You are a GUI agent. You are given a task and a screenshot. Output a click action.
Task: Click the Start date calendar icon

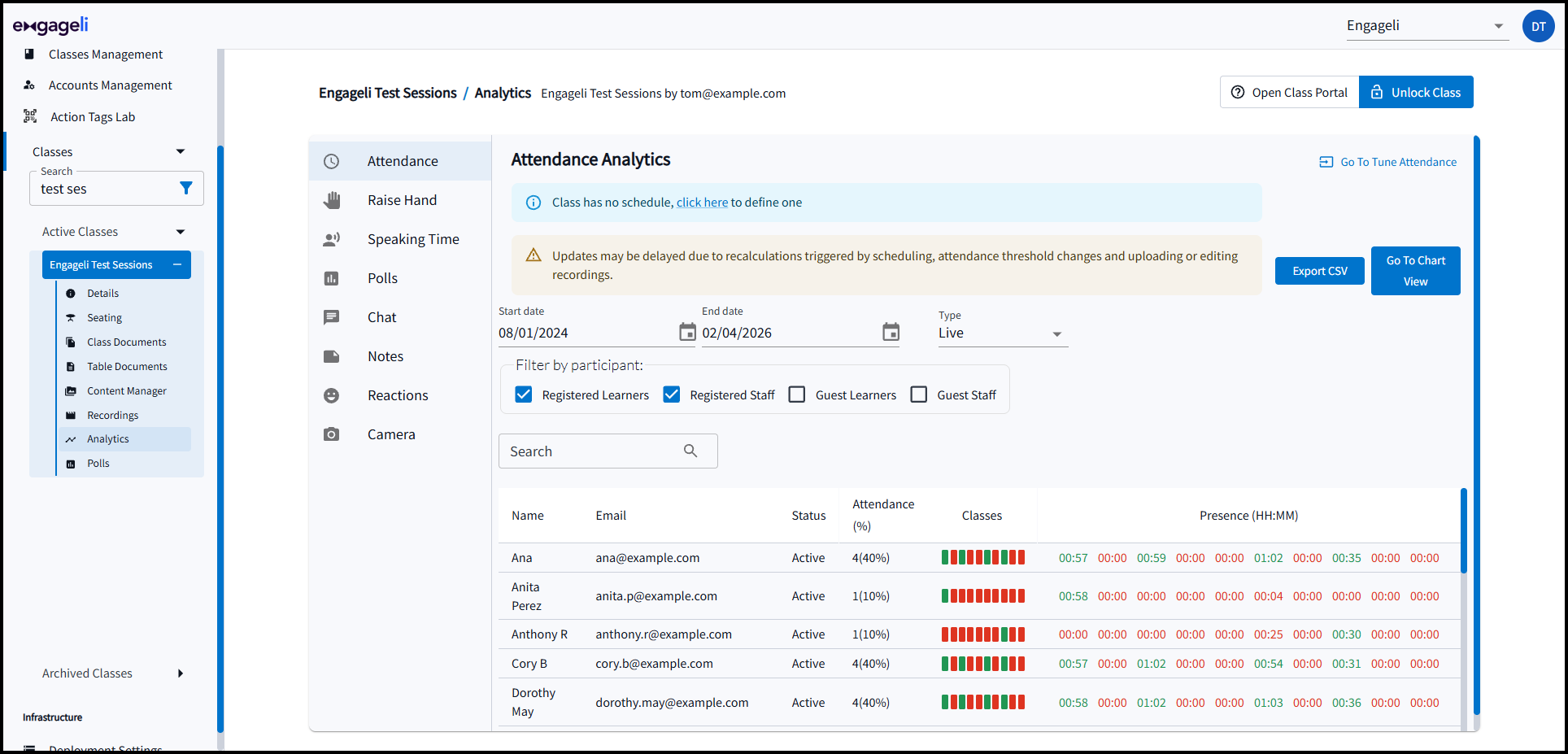click(687, 332)
